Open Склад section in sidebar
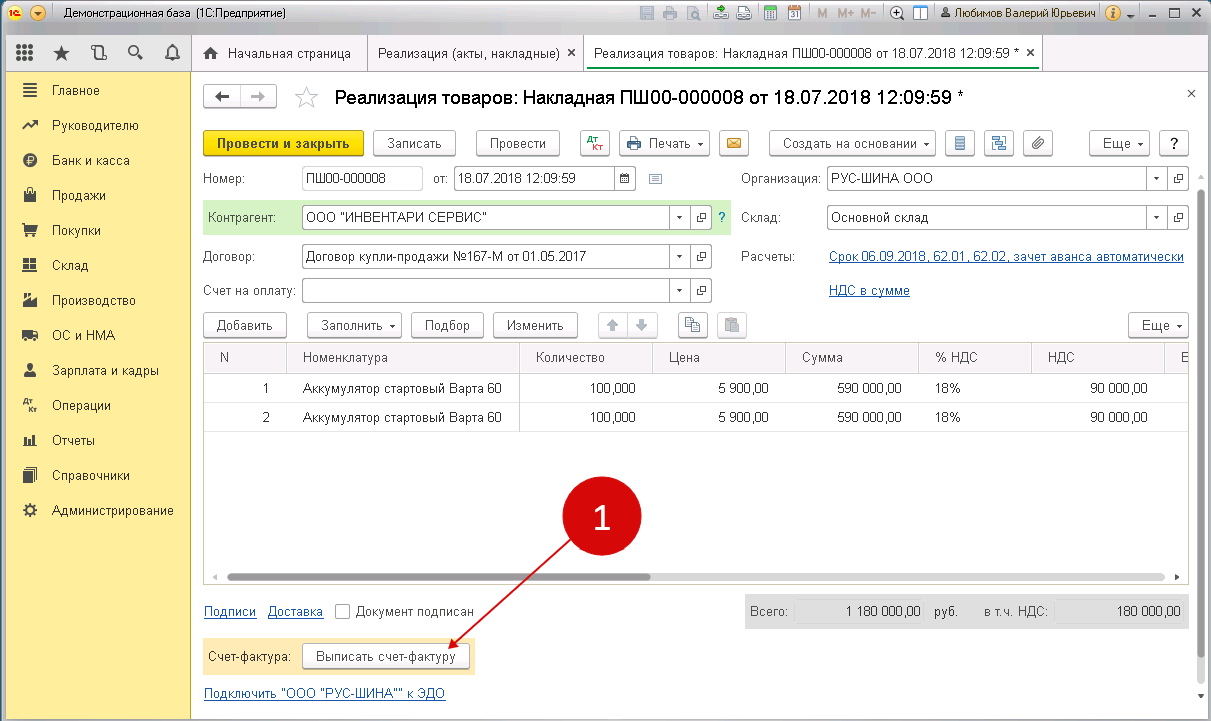 pos(70,265)
